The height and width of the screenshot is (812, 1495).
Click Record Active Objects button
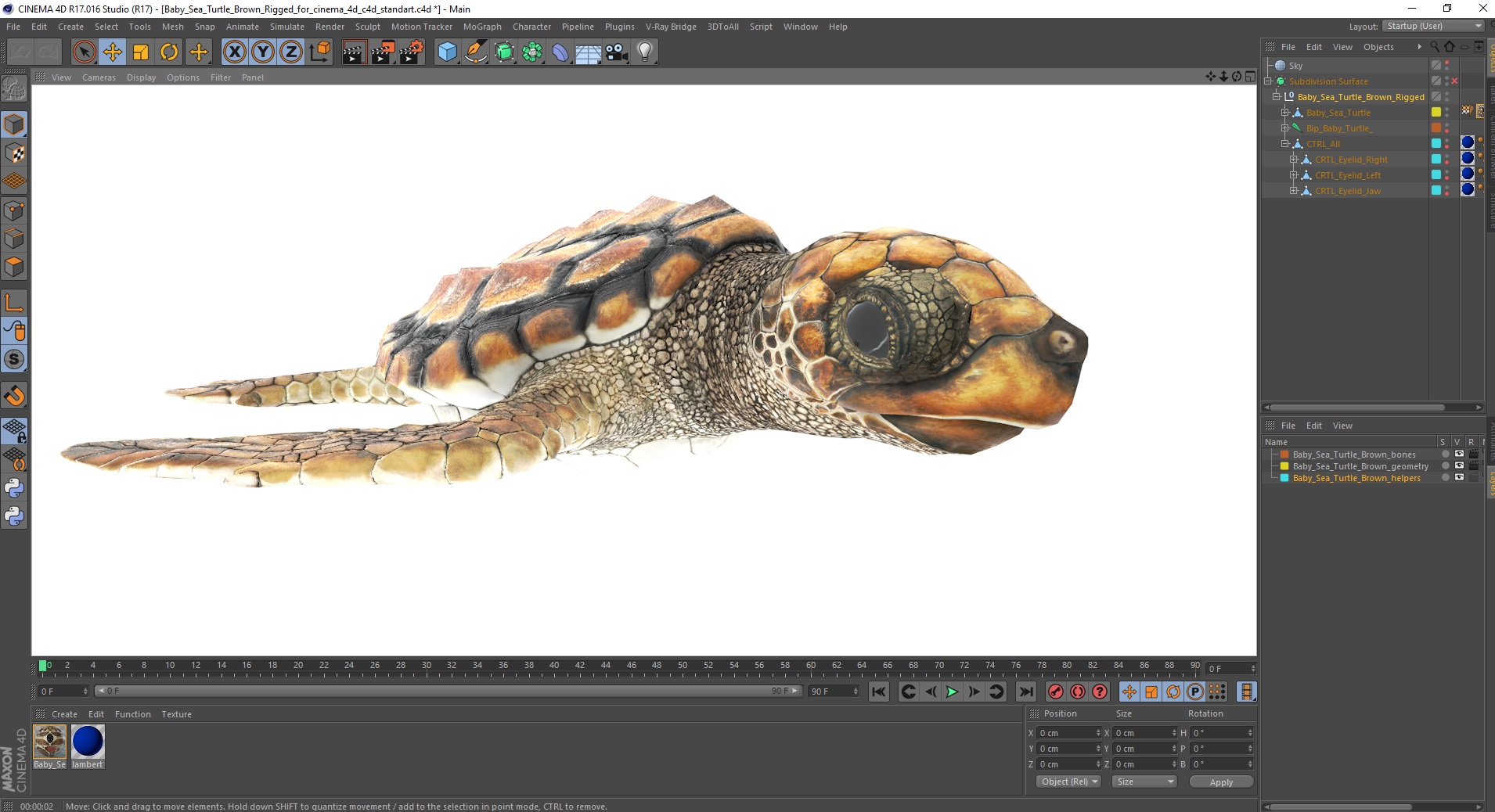(x=1056, y=692)
